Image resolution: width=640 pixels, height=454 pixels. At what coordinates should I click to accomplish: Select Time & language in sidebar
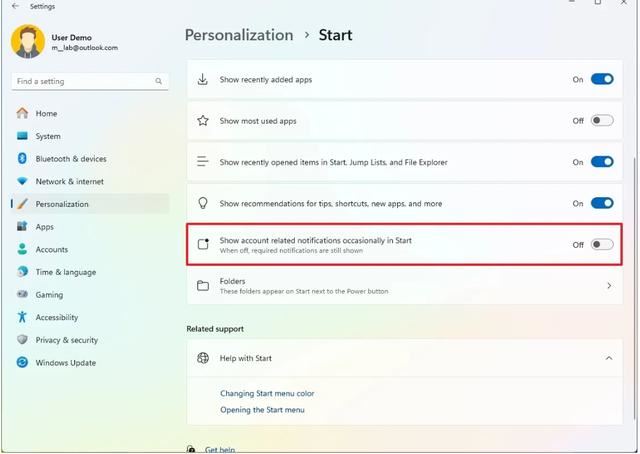coord(65,272)
